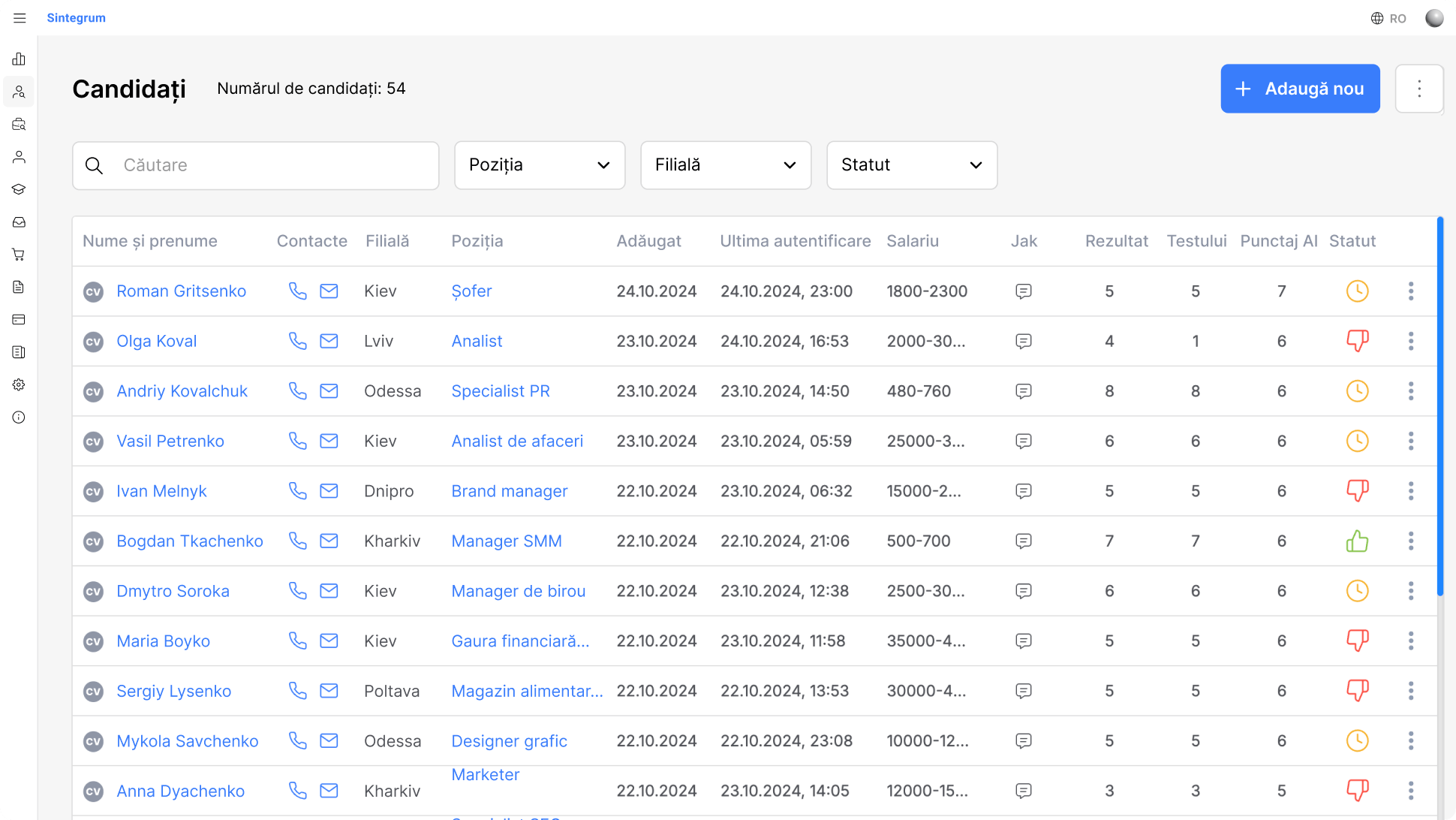1456x820 pixels.
Task: Expand the Poziția filter dropdown
Action: tap(539, 165)
